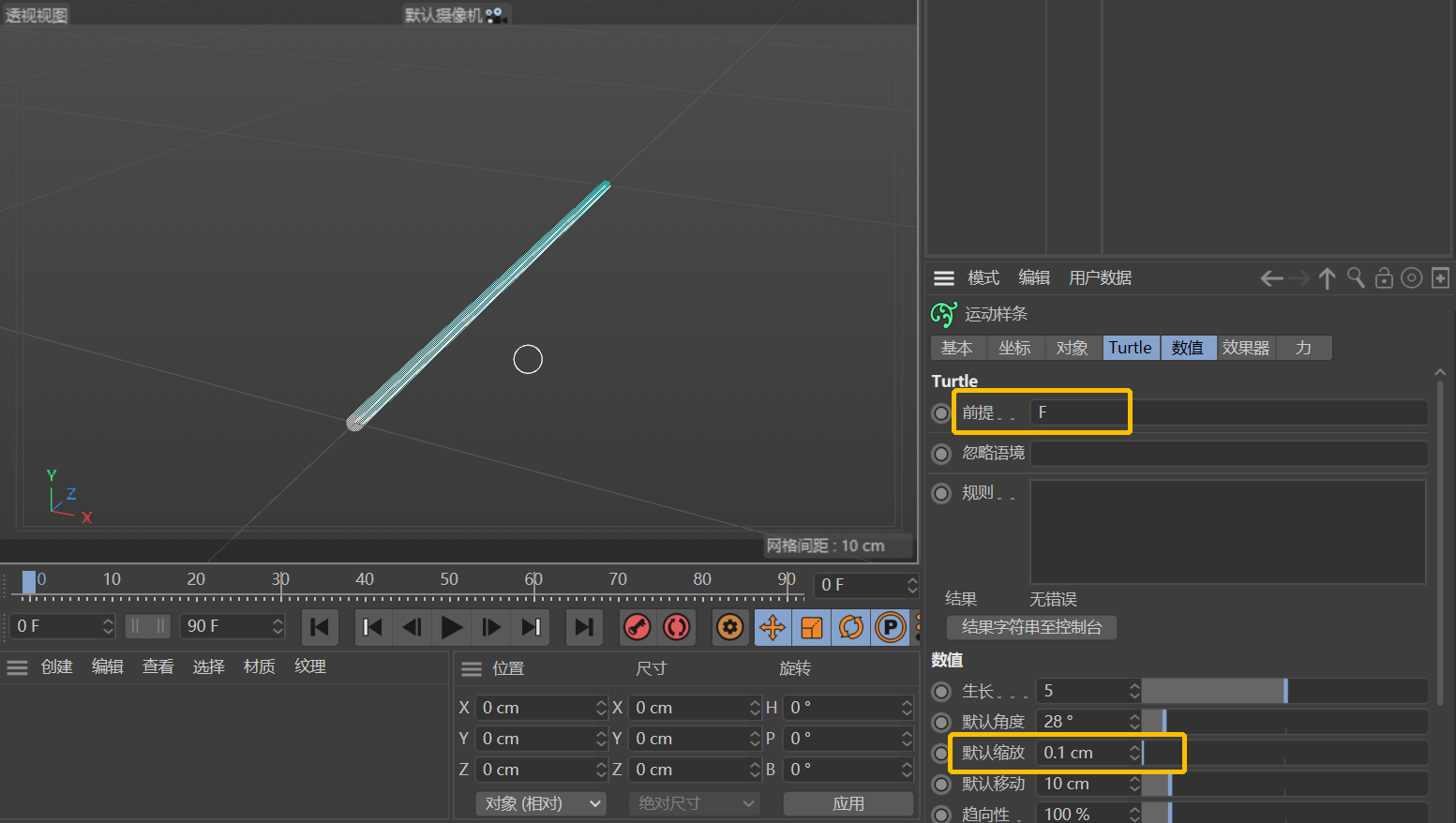The height and width of the screenshot is (823, 1456).
Task: Toggle rotation keyframing icon
Action: coord(851,627)
